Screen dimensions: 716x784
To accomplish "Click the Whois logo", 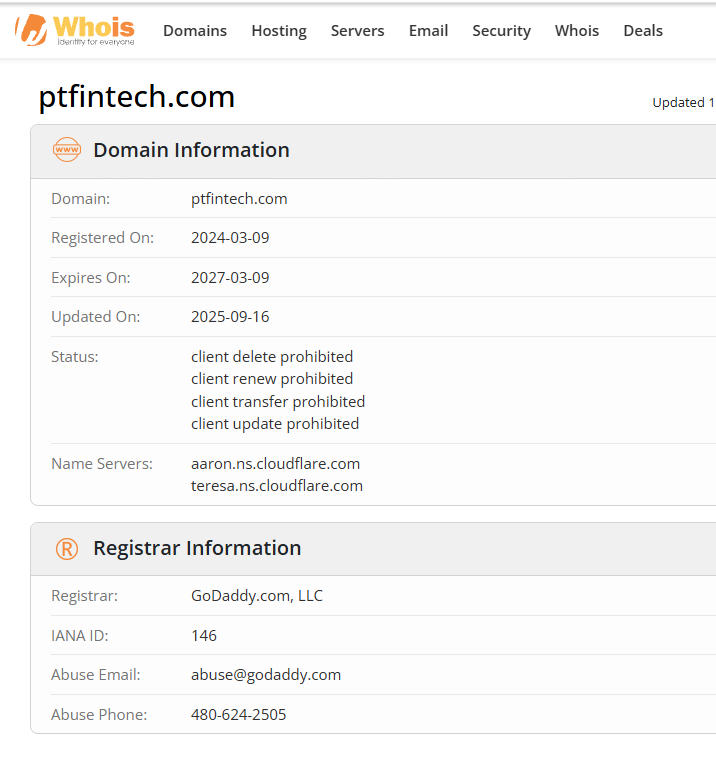I will tap(75, 30).
